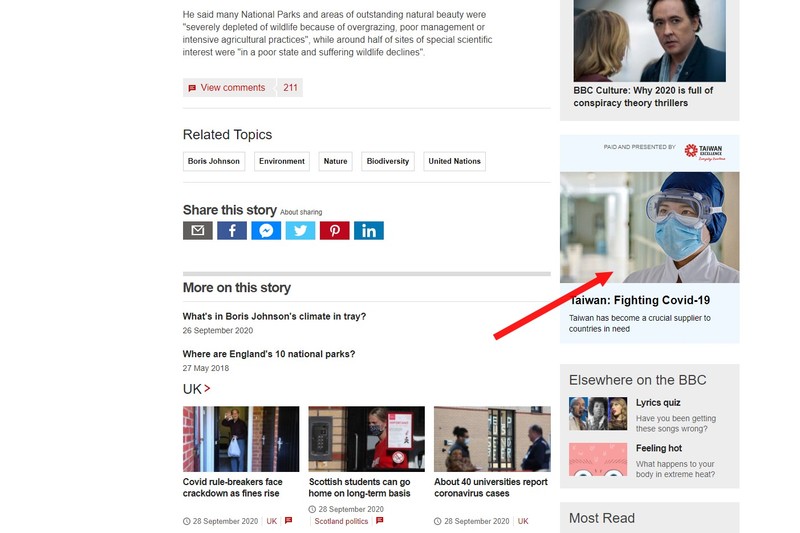Share story on Twitter
The image size is (800, 533).
[x=300, y=231]
